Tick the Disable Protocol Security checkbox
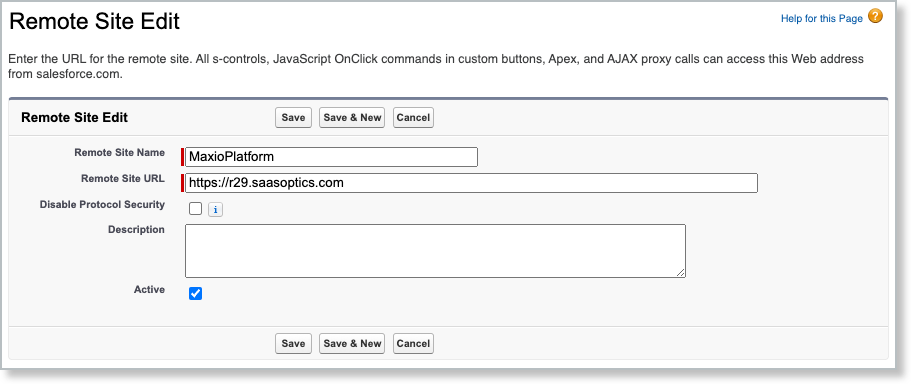Image resolution: width=911 pixels, height=384 pixels. (x=196, y=209)
